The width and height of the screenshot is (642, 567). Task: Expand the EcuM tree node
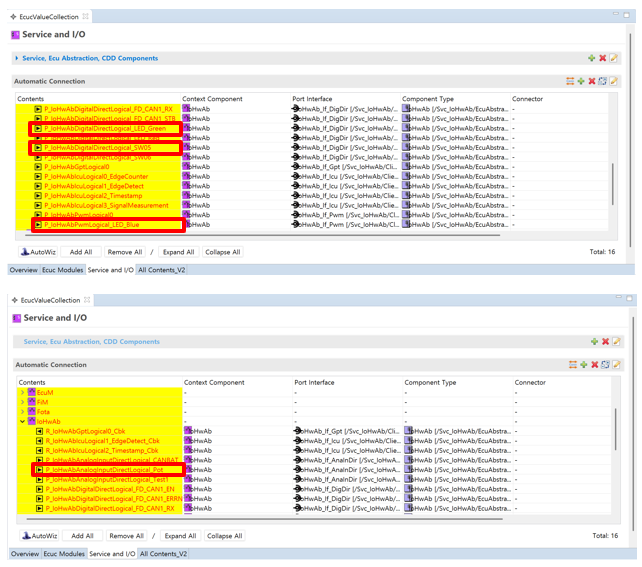click(x=23, y=392)
